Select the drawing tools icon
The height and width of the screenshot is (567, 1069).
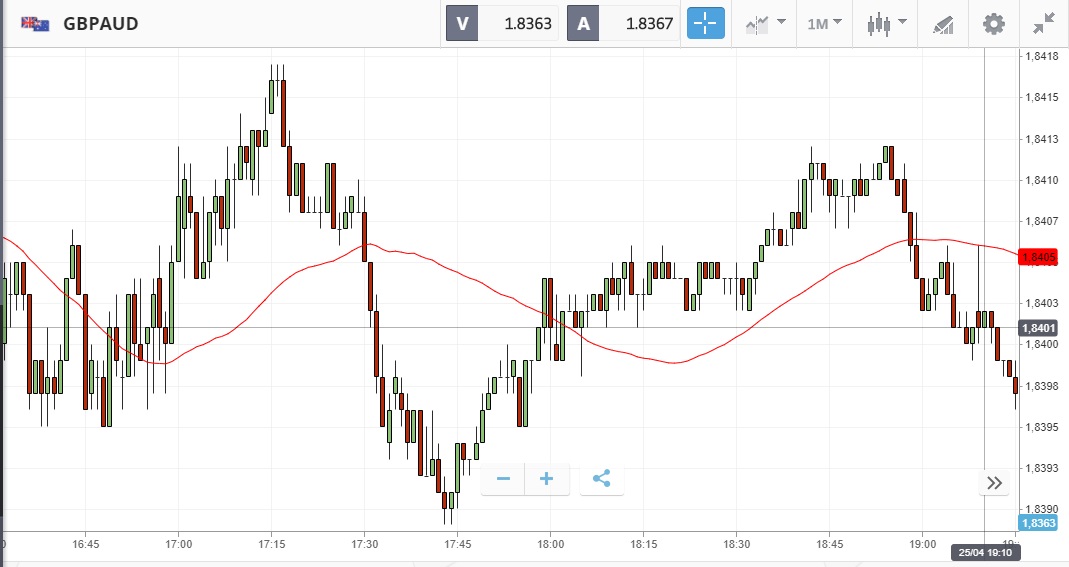944,25
